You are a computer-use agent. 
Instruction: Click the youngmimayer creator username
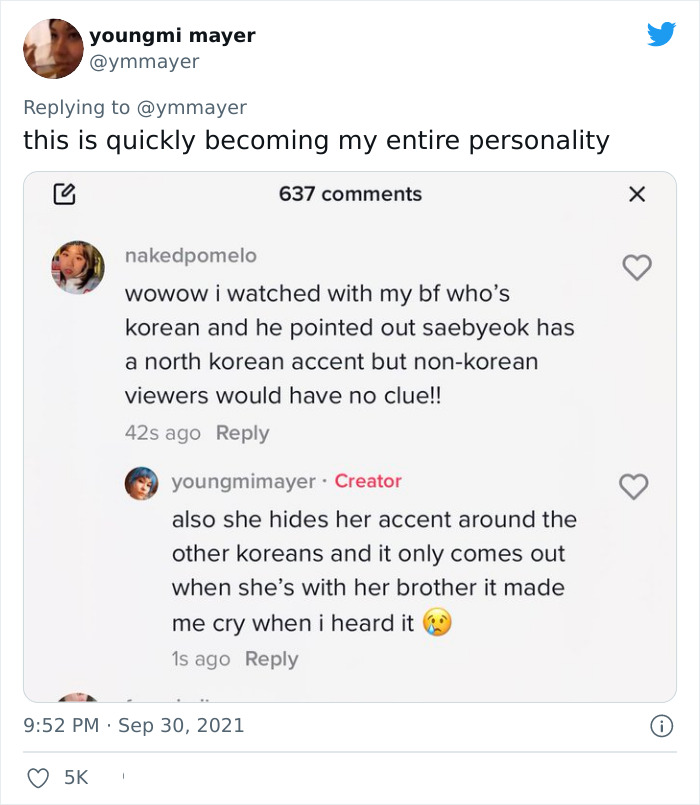pyautogui.click(x=243, y=481)
